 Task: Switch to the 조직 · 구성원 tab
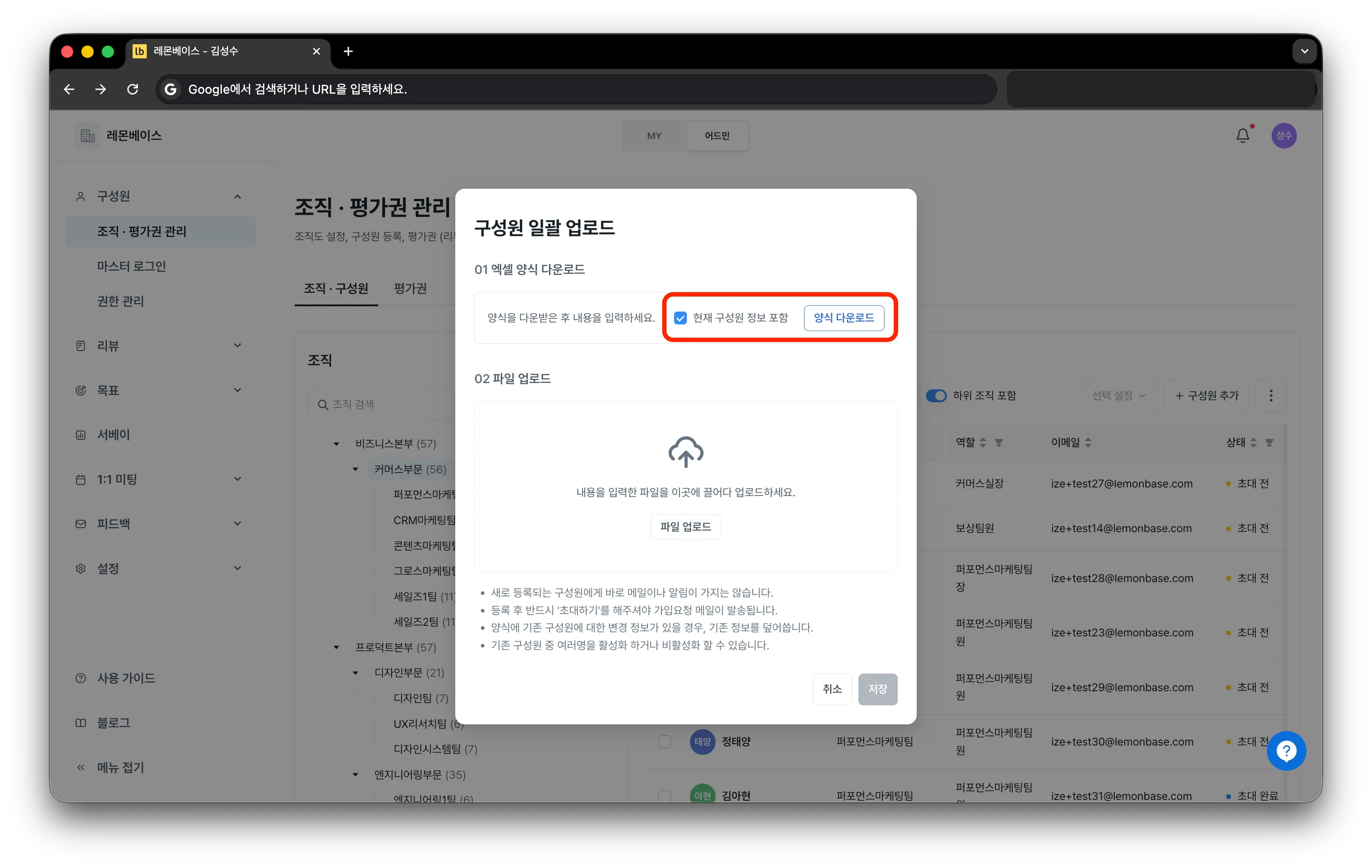[336, 288]
